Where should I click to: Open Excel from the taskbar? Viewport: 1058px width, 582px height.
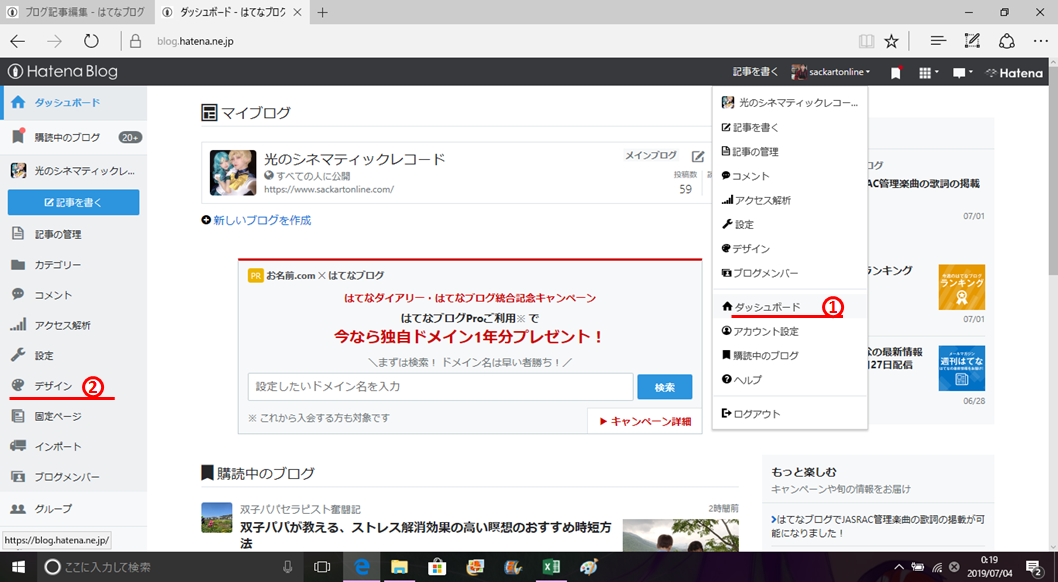point(551,567)
